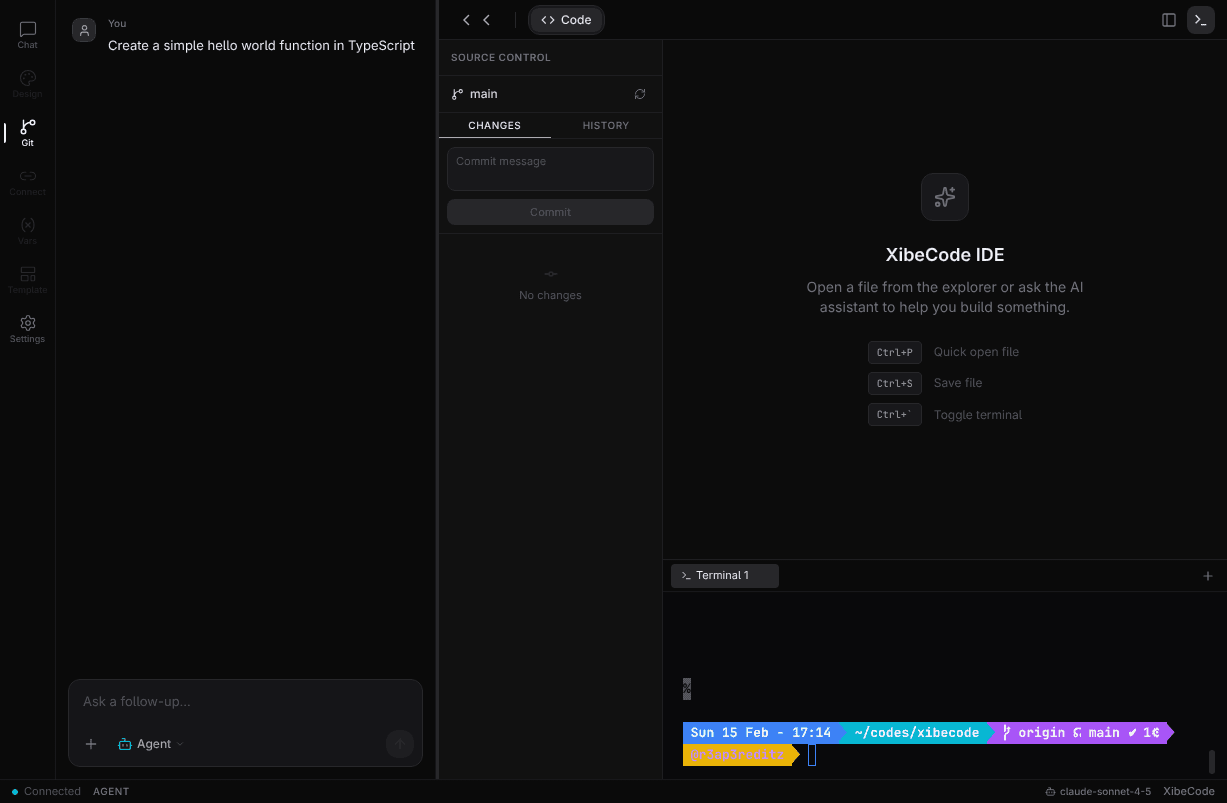Toggle the Code view button
Image resolution: width=1227 pixels, height=803 pixels.
[x=566, y=20]
